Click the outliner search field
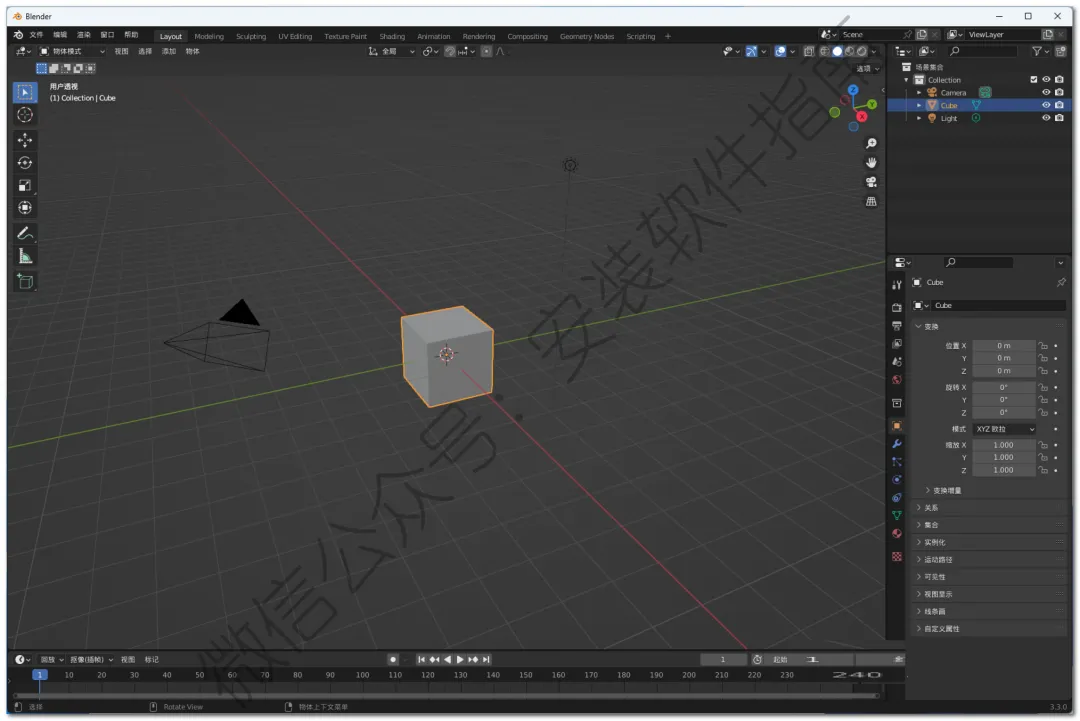Screen dimensions: 1080x721 pyautogui.click(x=983, y=51)
